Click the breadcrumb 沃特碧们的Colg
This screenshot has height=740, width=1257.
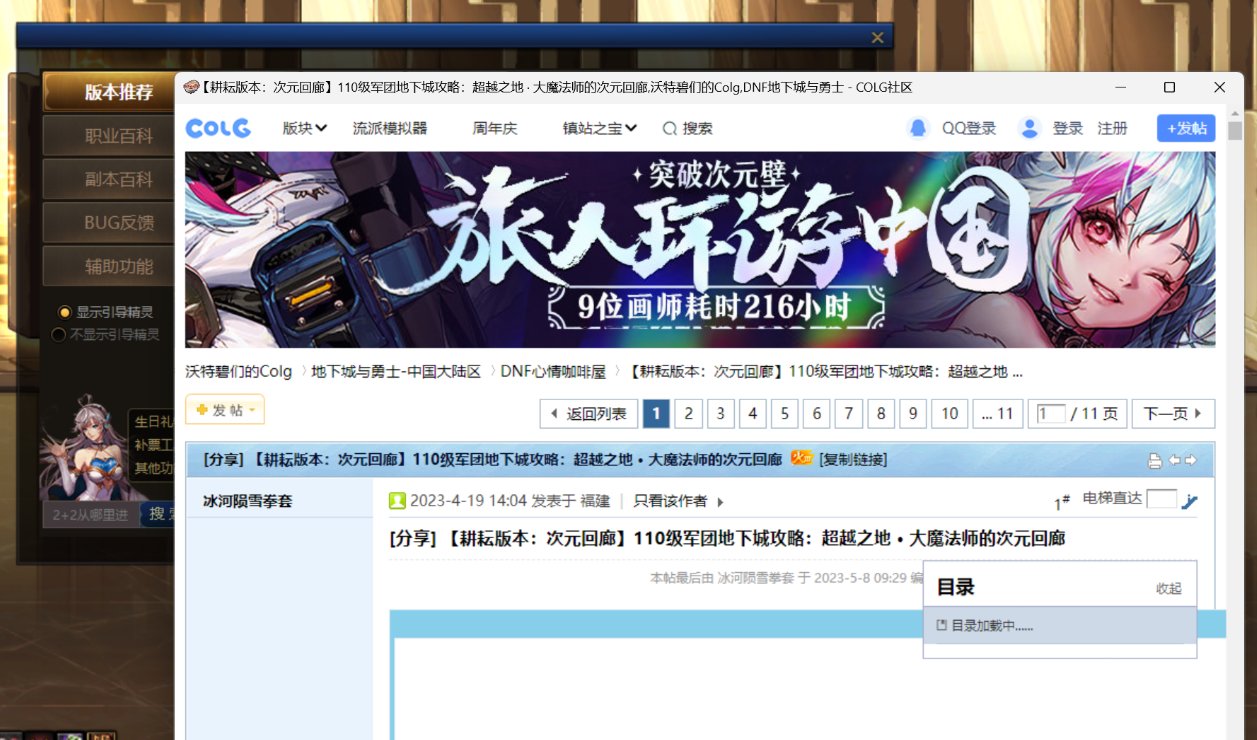pos(239,371)
